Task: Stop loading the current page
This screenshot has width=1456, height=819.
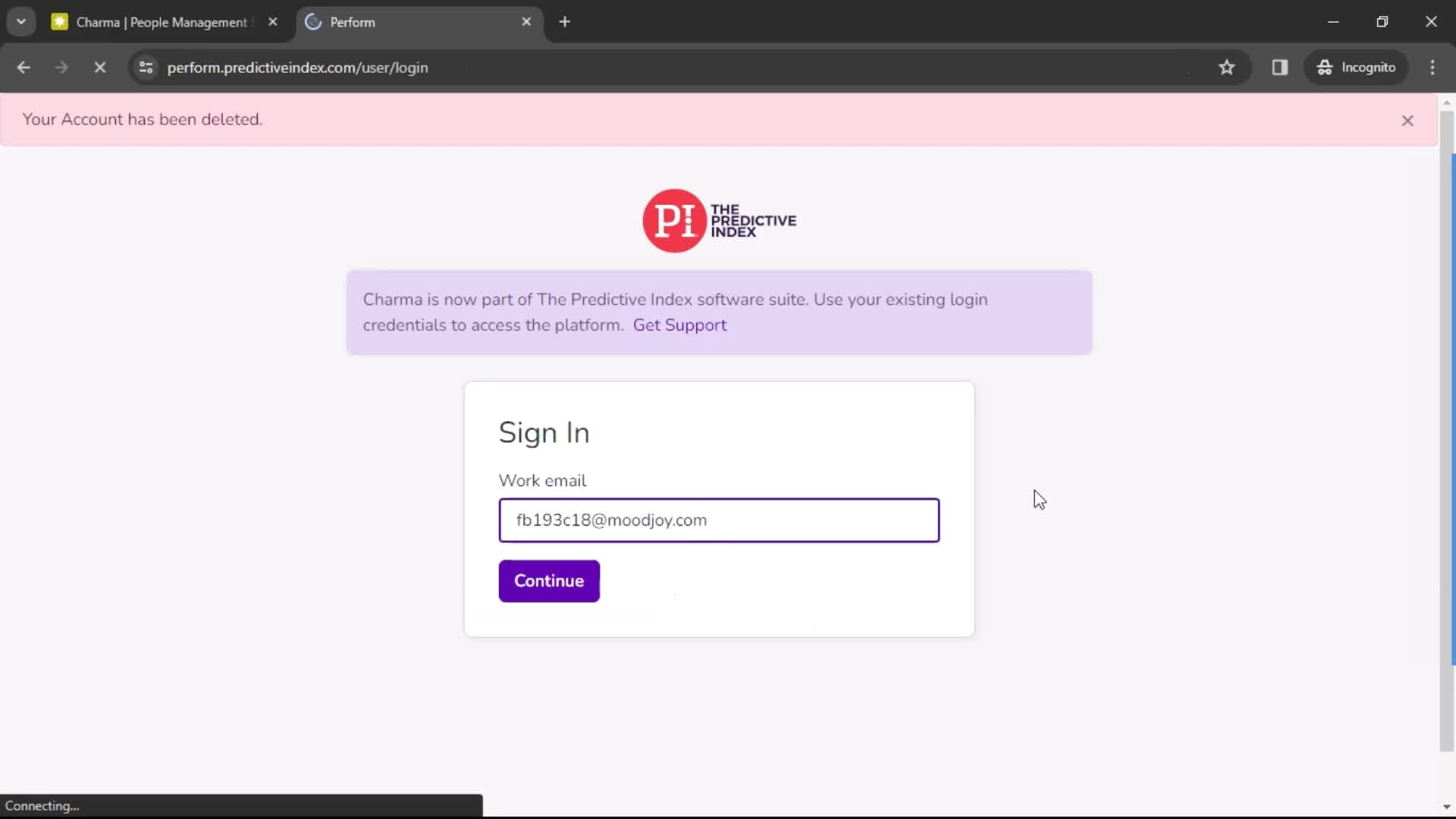Action: pos(99,67)
